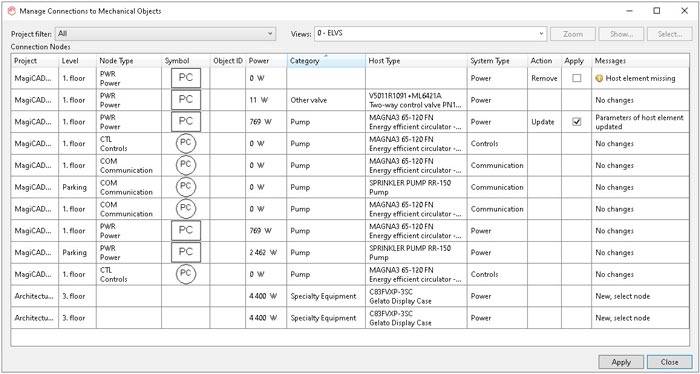
Task: Click the Zoom button
Action: [573, 34]
